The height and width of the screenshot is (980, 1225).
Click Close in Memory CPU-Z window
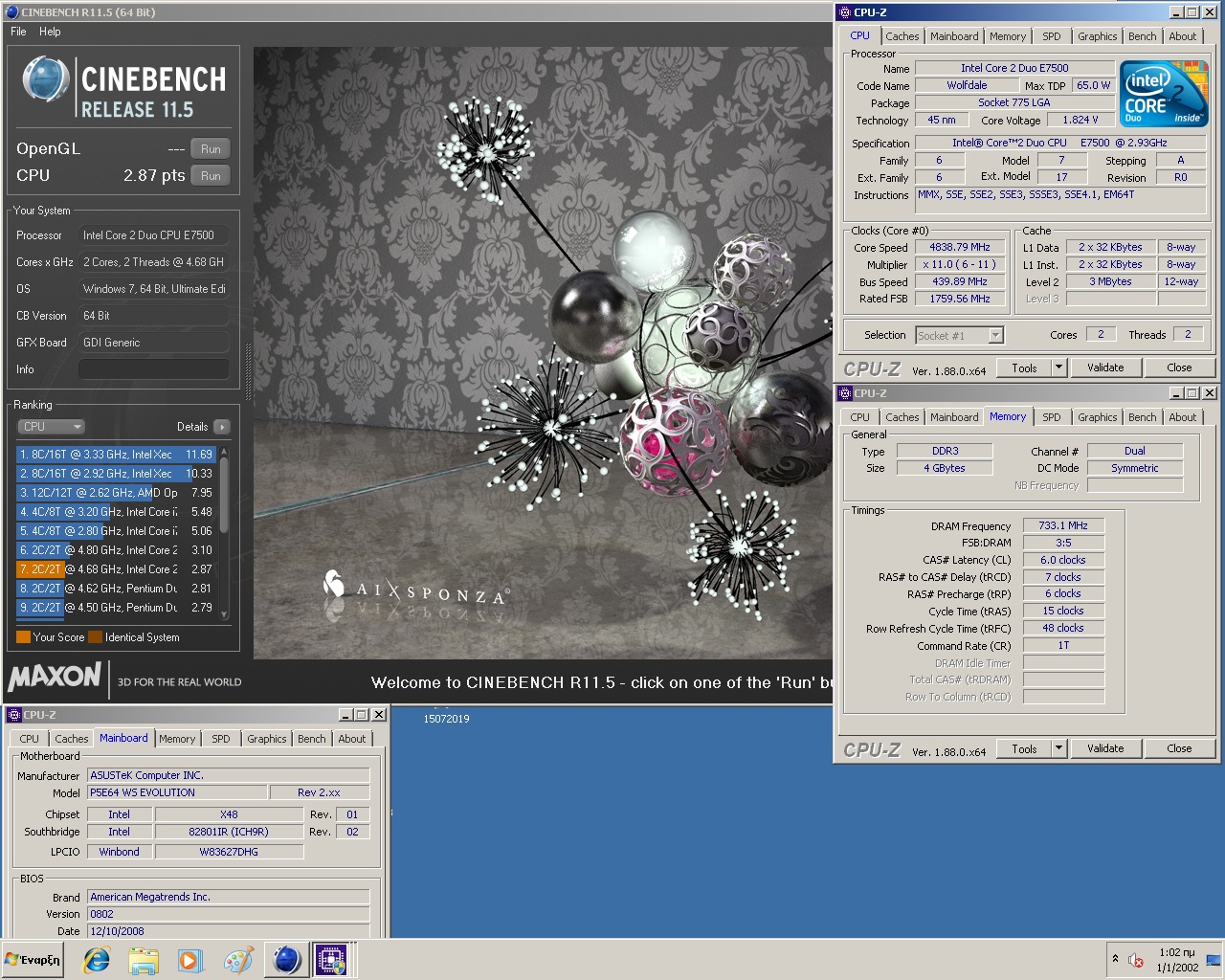[1179, 748]
